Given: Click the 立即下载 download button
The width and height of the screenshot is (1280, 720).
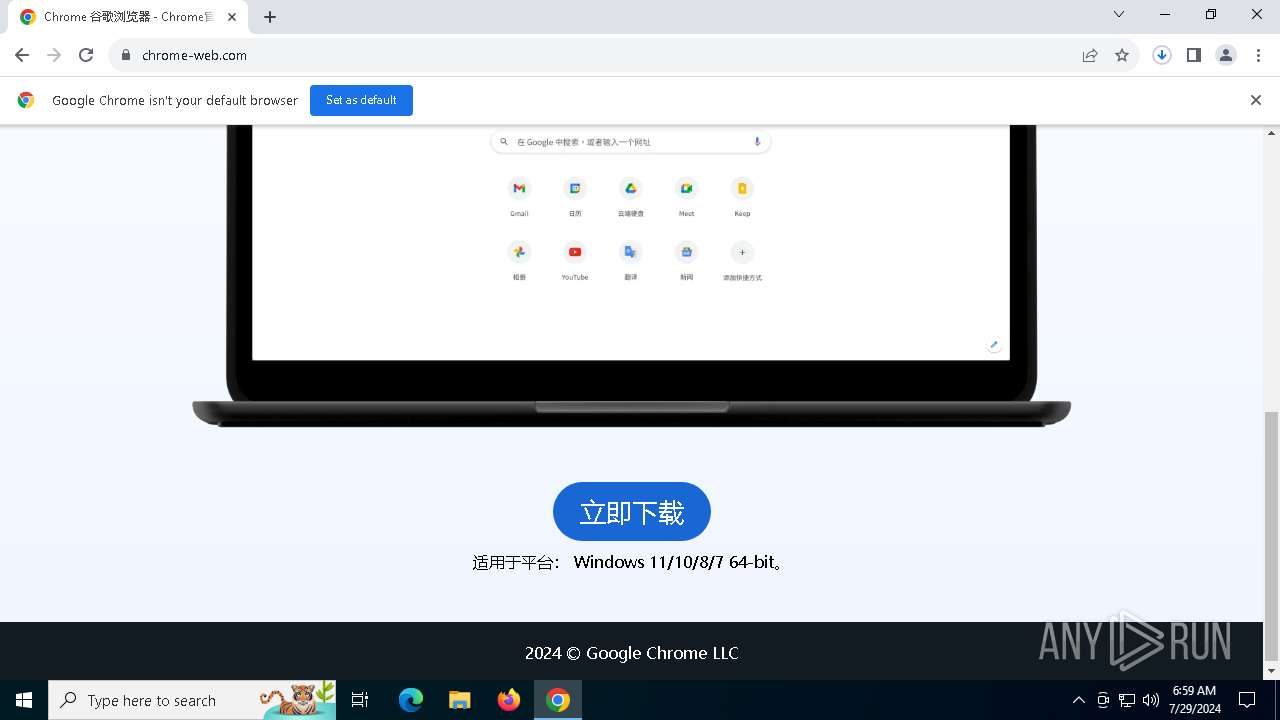Looking at the screenshot, I should click(632, 512).
